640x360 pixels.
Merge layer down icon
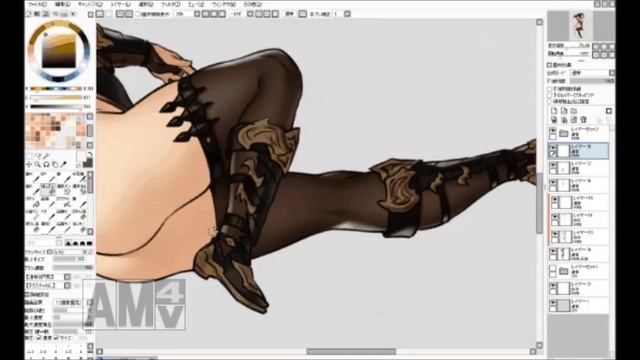point(564,120)
